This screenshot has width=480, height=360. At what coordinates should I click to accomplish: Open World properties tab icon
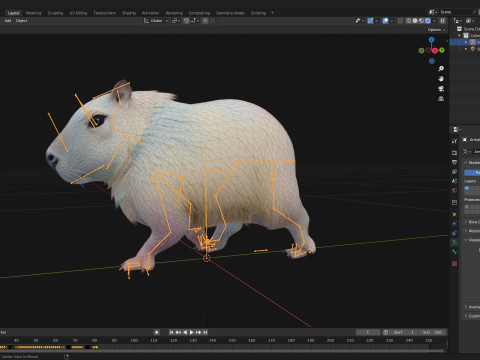pyautogui.click(x=454, y=191)
